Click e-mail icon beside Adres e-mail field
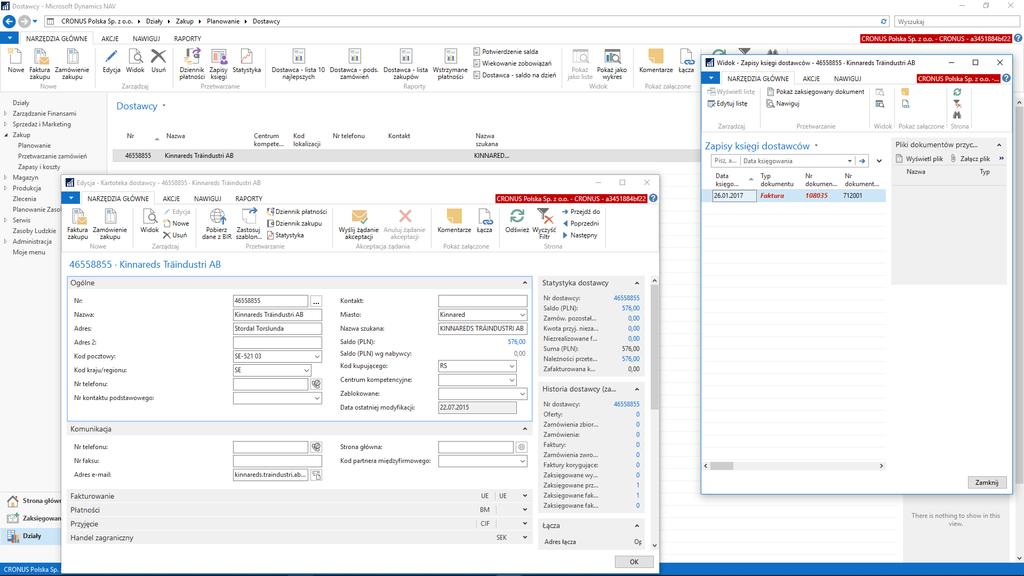The width and height of the screenshot is (1024, 576). point(316,475)
